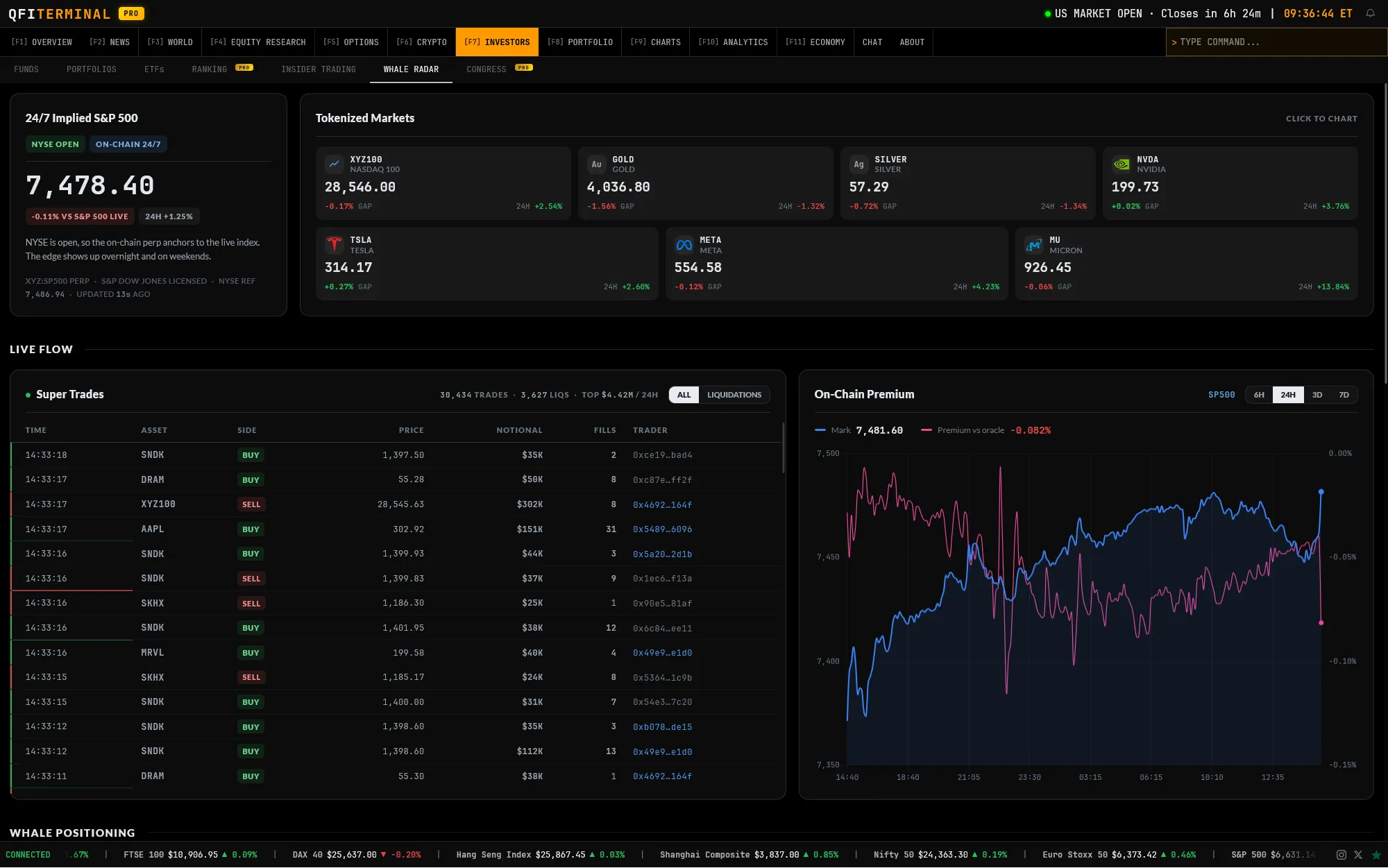Click the SP500 link on On-Chain Premium
The height and width of the screenshot is (868, 1388).
pyautogui.click(x=1221, y=395)
